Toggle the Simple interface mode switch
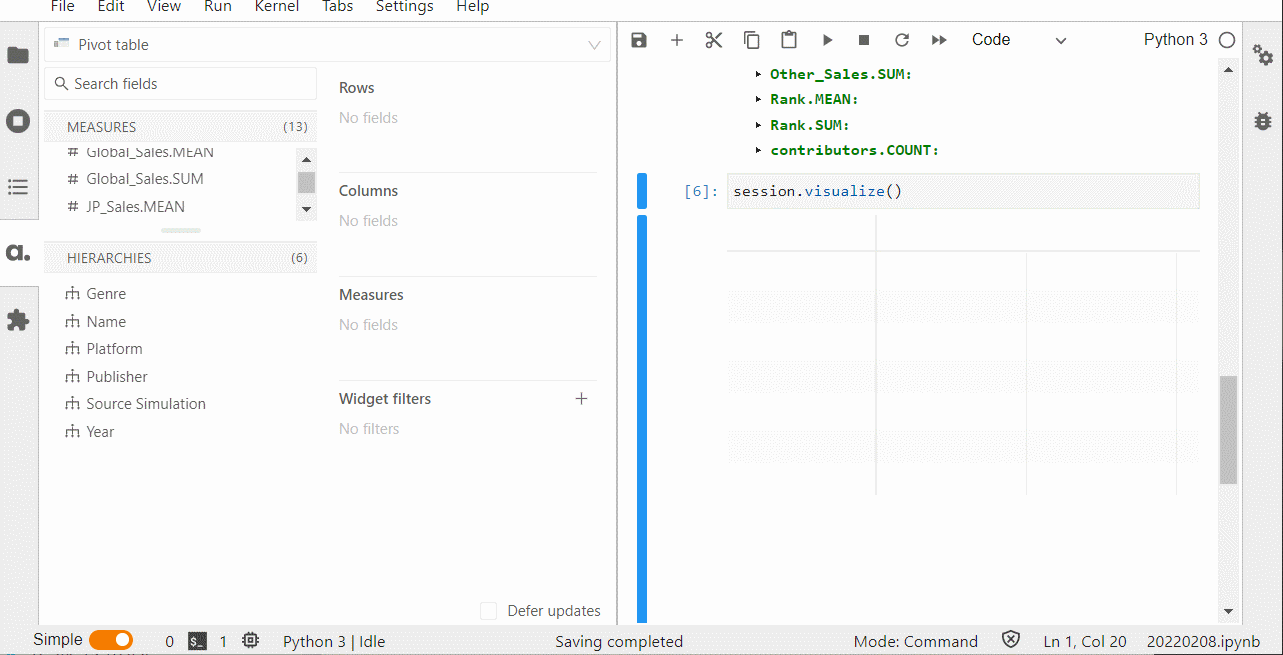Viewport: 1283px width, 655px height. [x=111, y=641]
